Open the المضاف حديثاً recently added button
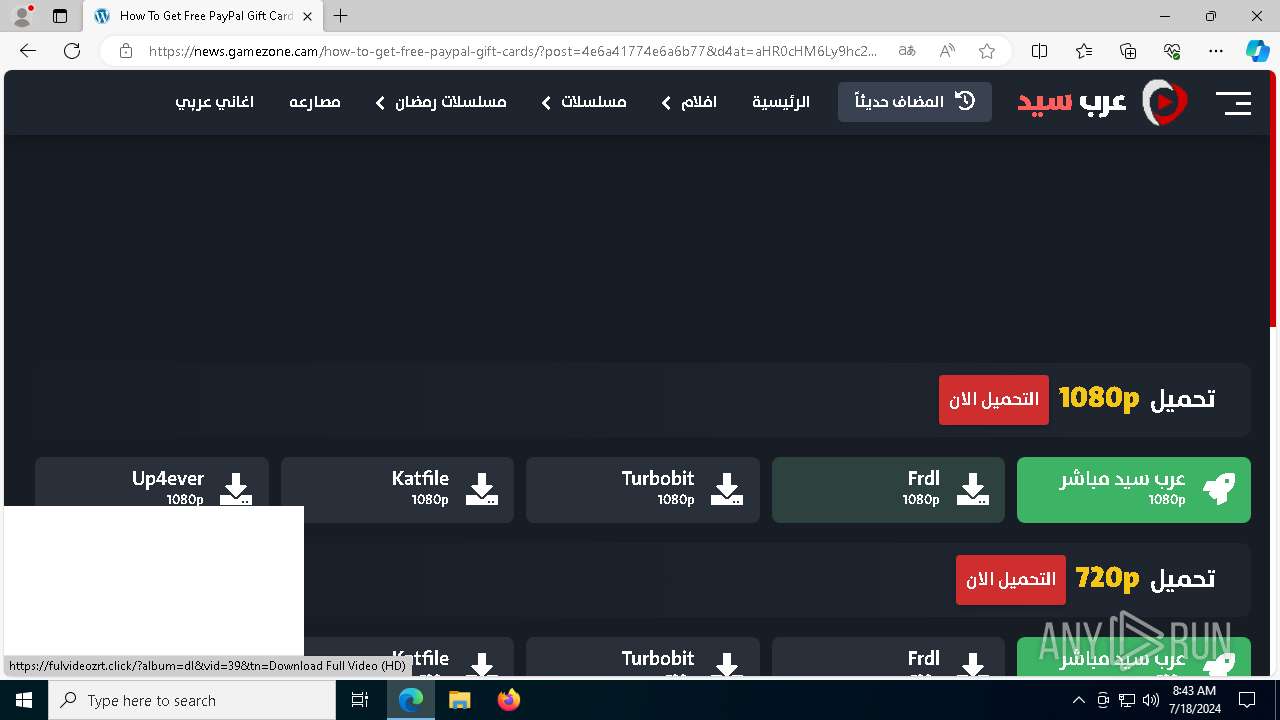This screenshot has width=1280, height=720. [x=915, y=102]
